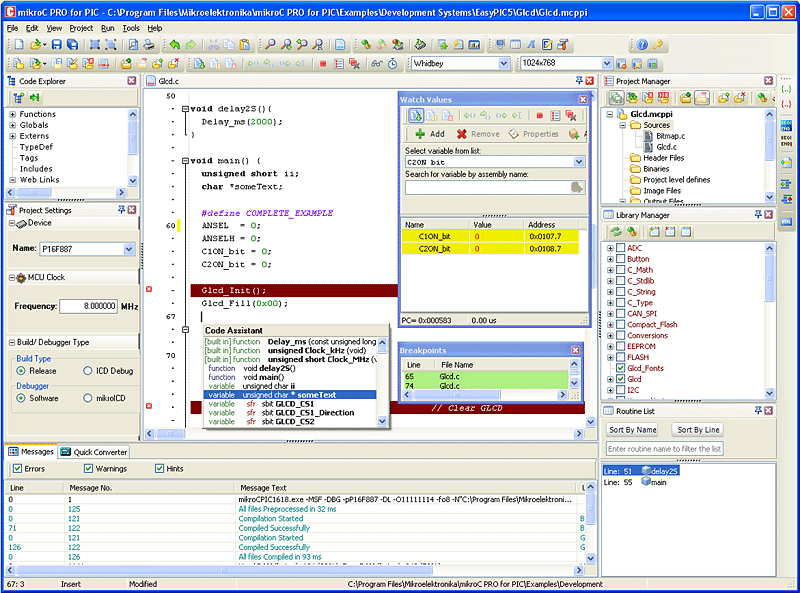Click the routine name filter field

(x=664, y=449)
